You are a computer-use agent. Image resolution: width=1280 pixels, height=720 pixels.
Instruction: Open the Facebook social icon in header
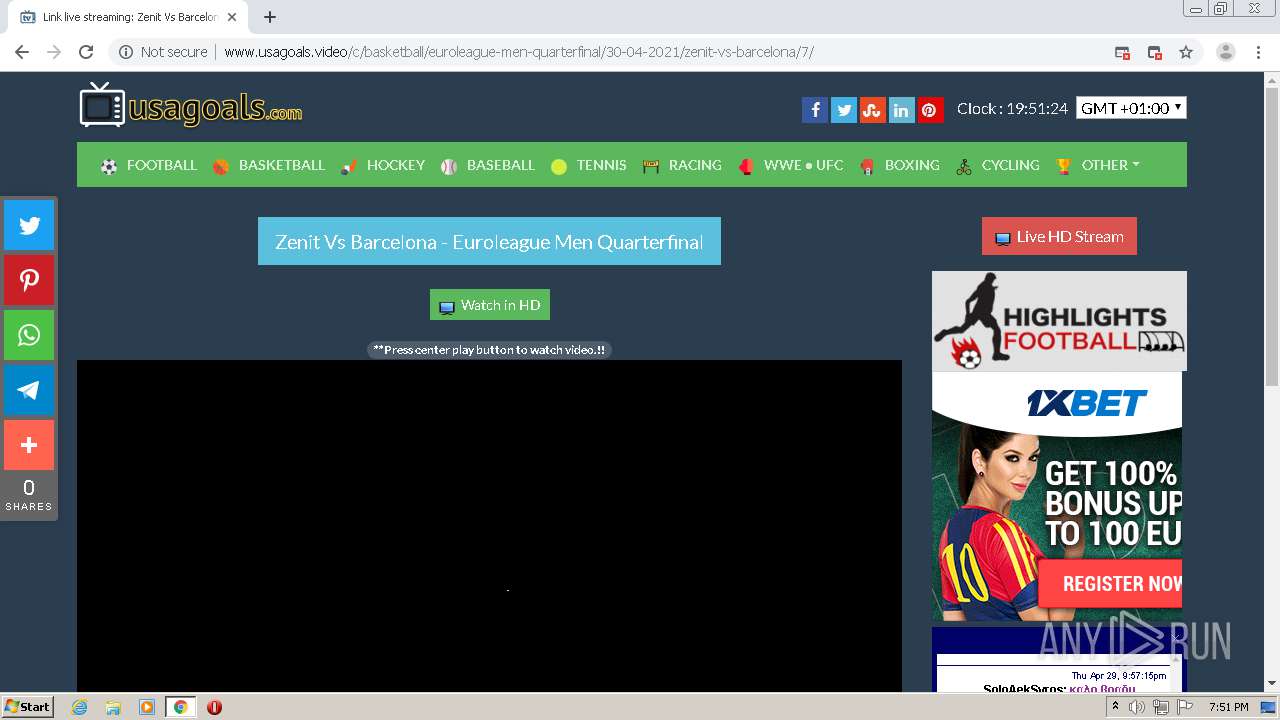pyautogui.click(x=815, y=110)
